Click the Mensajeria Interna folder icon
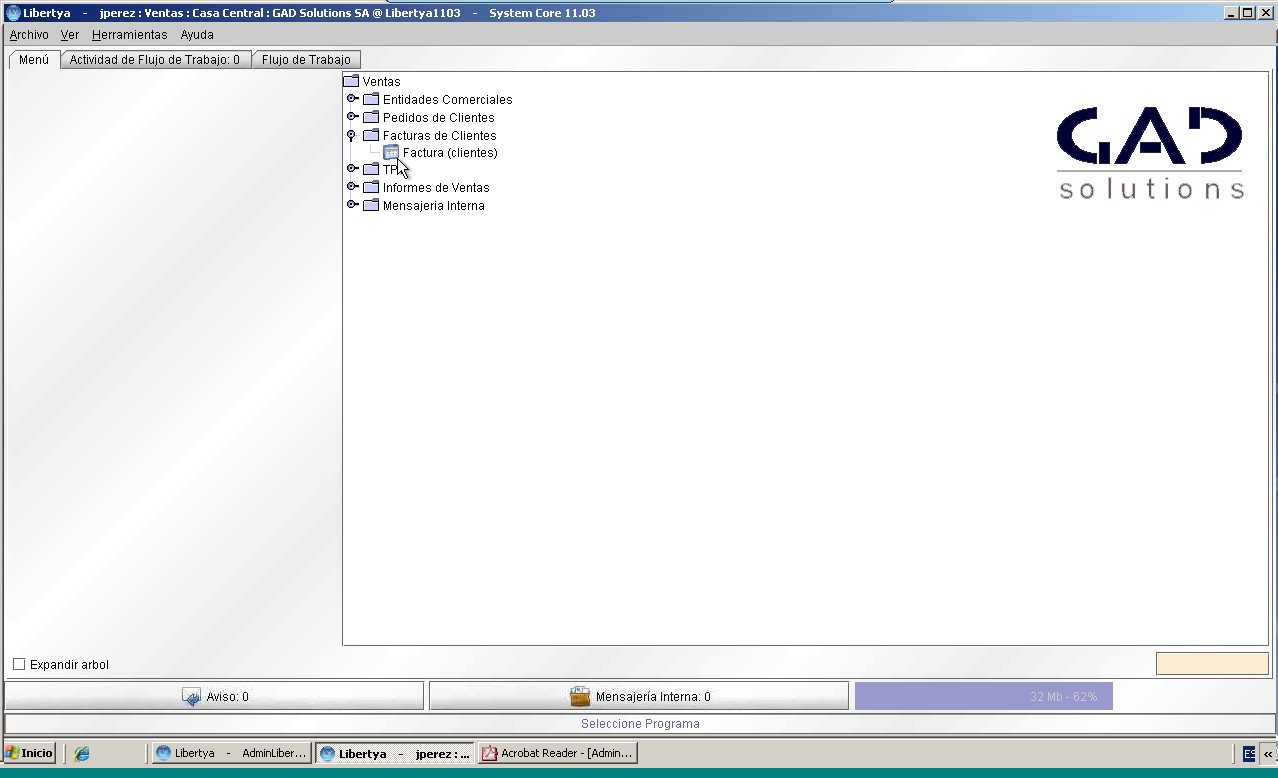The width and height of the screenshot is (1278, 778). tap(371, 205)
